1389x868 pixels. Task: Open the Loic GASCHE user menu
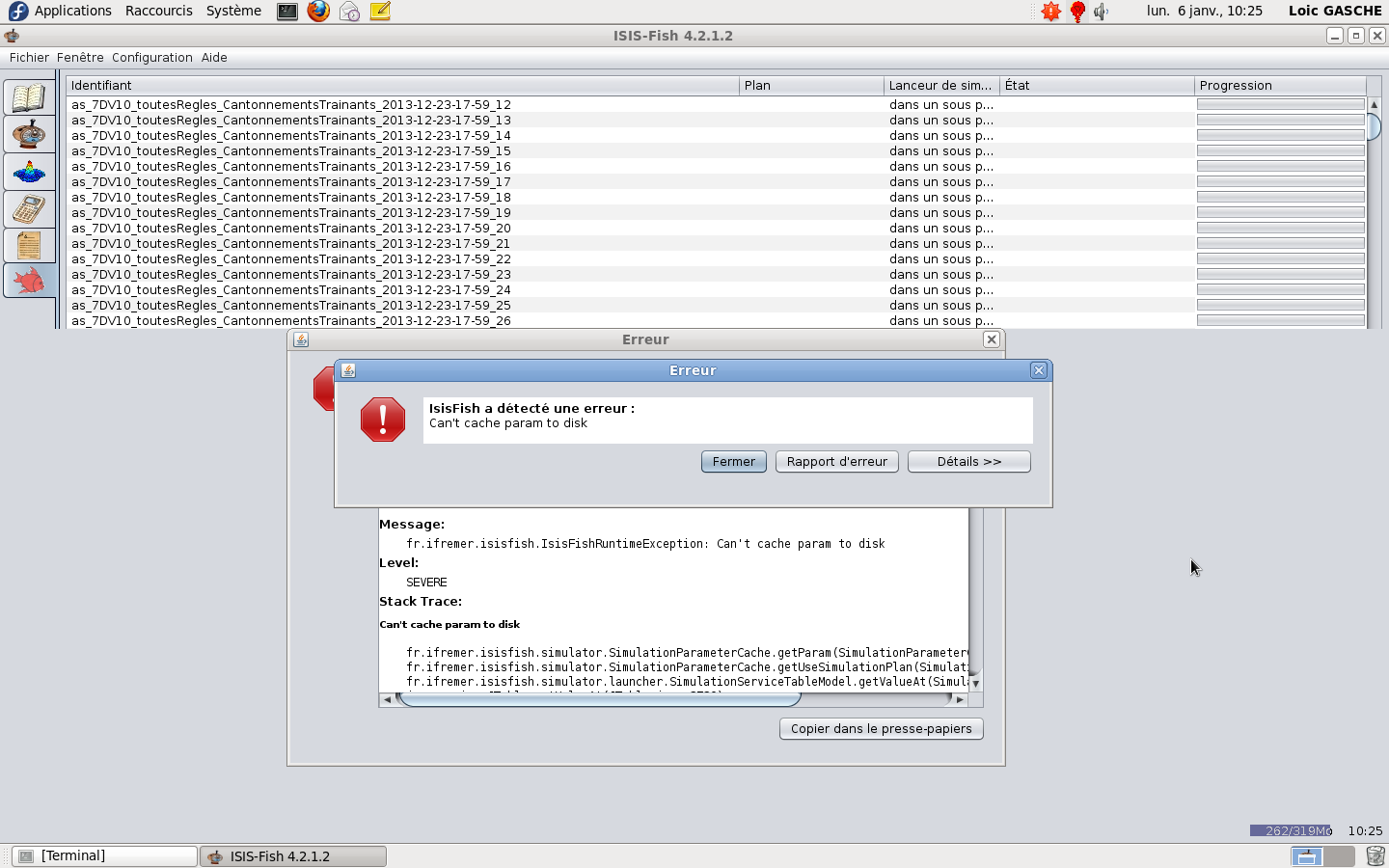coord(1335,11)
